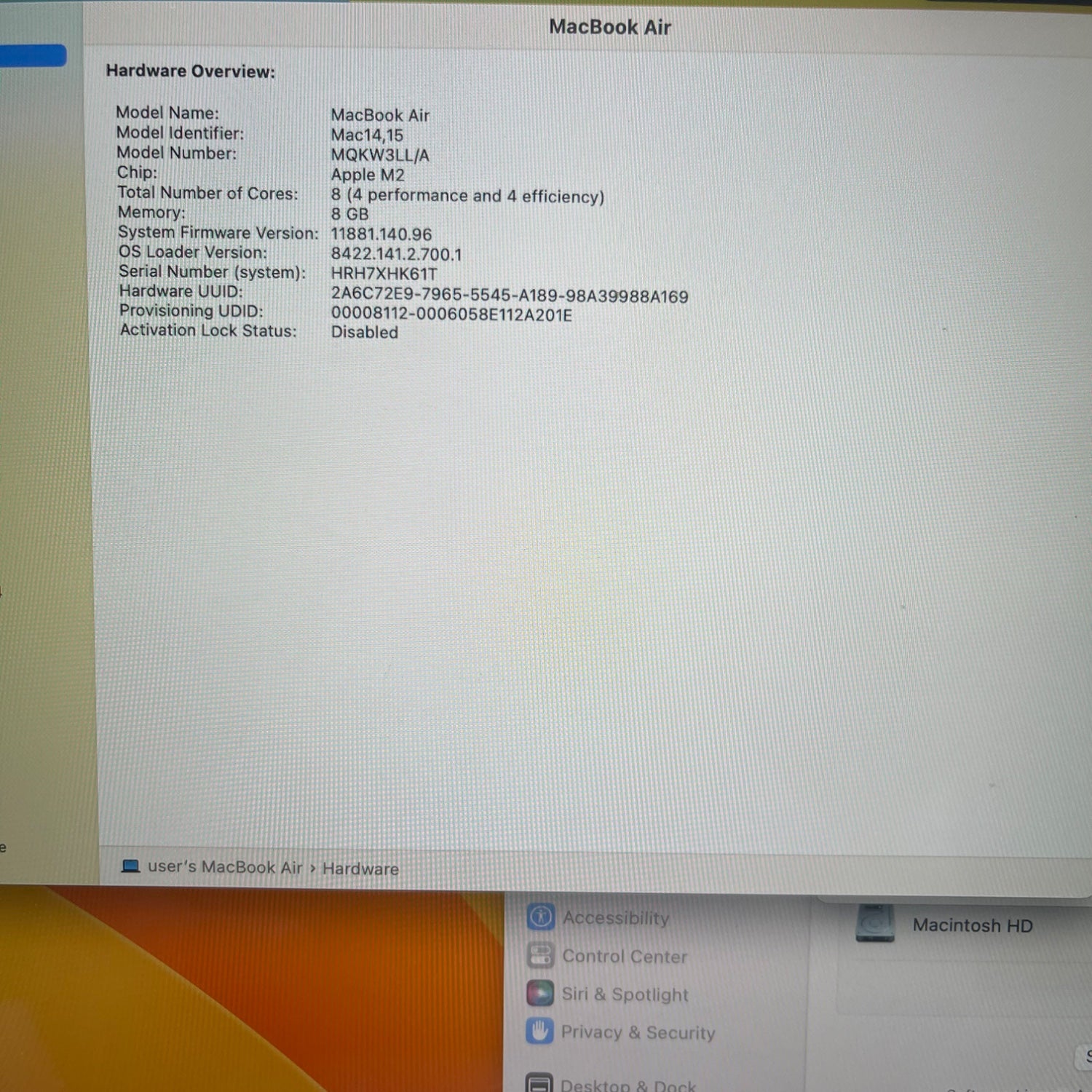Viewport: 1092px width, 1092px height.
Task: Select the provisioning UDID 00008112-0006058E112A201E
Action: pos(451,314)
